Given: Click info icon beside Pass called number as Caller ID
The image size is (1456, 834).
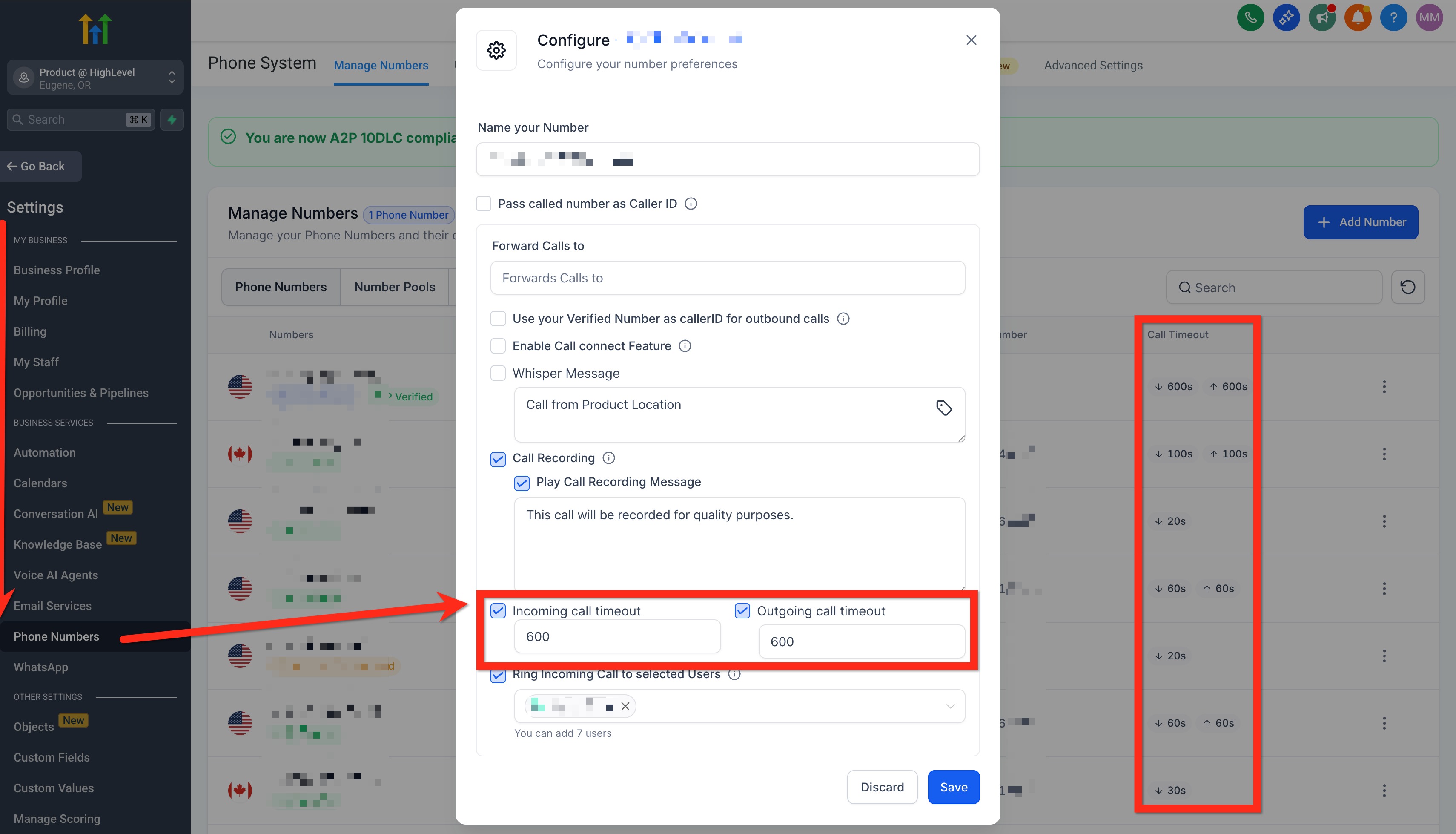Looking at the screenshot, I should click(x=691, y=204).
